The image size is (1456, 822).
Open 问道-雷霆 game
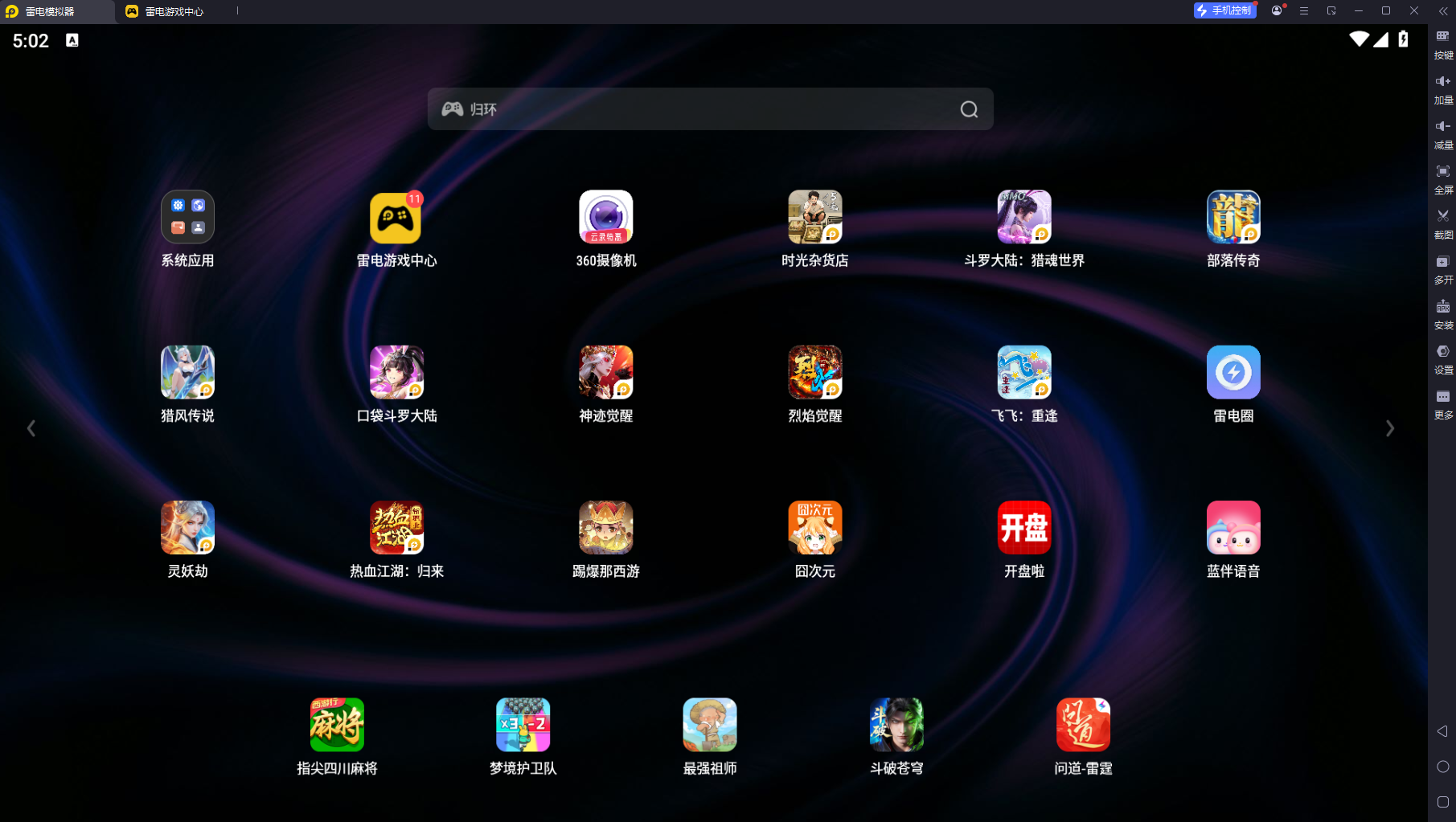(1083, 725)
